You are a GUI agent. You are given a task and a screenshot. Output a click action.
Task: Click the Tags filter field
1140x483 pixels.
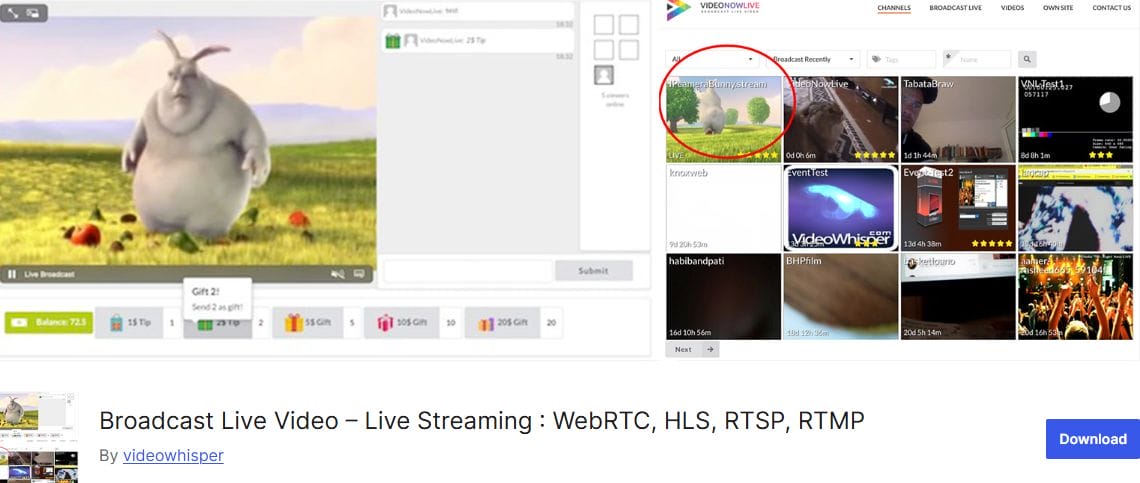point(902,59)
